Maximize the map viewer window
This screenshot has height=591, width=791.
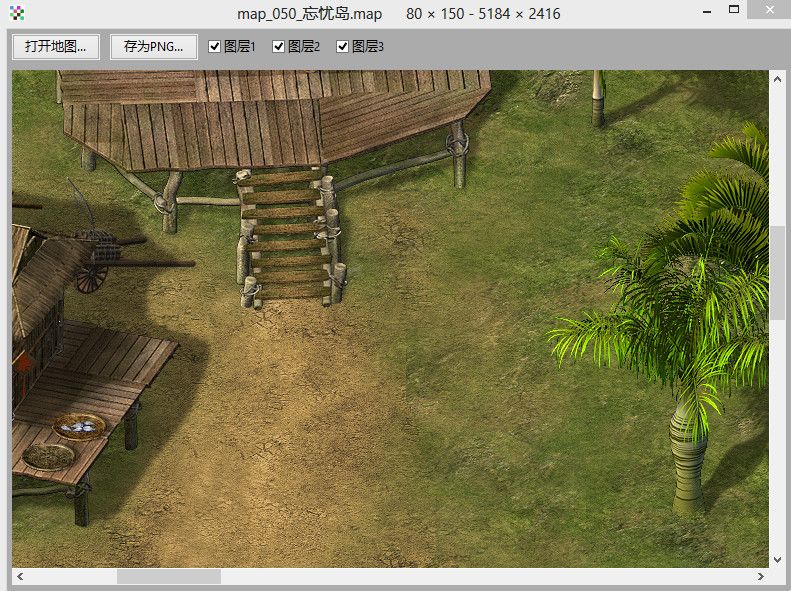pyautogui.click(x=734, y=10)
